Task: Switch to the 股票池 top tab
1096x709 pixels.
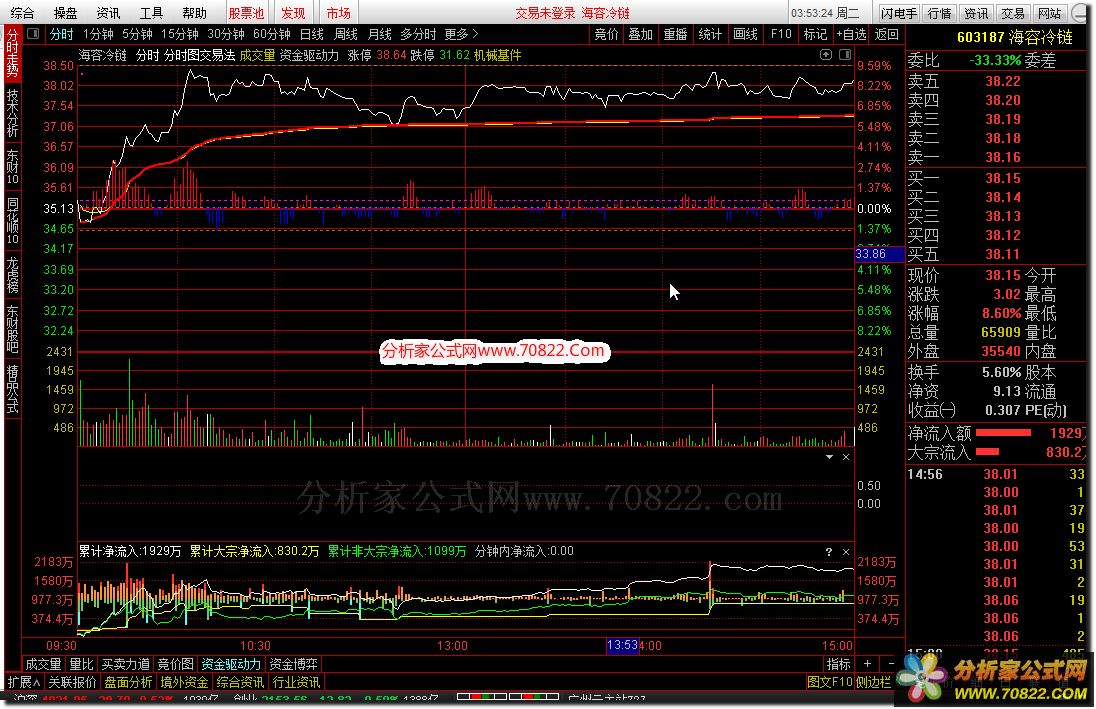Action: 246,13
